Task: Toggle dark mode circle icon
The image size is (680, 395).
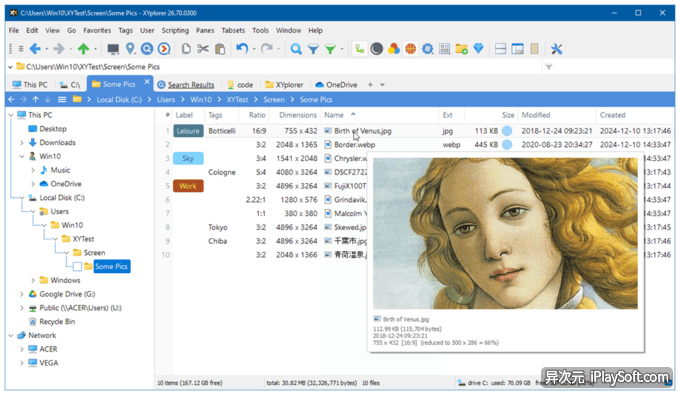Action: pos(376,49)
